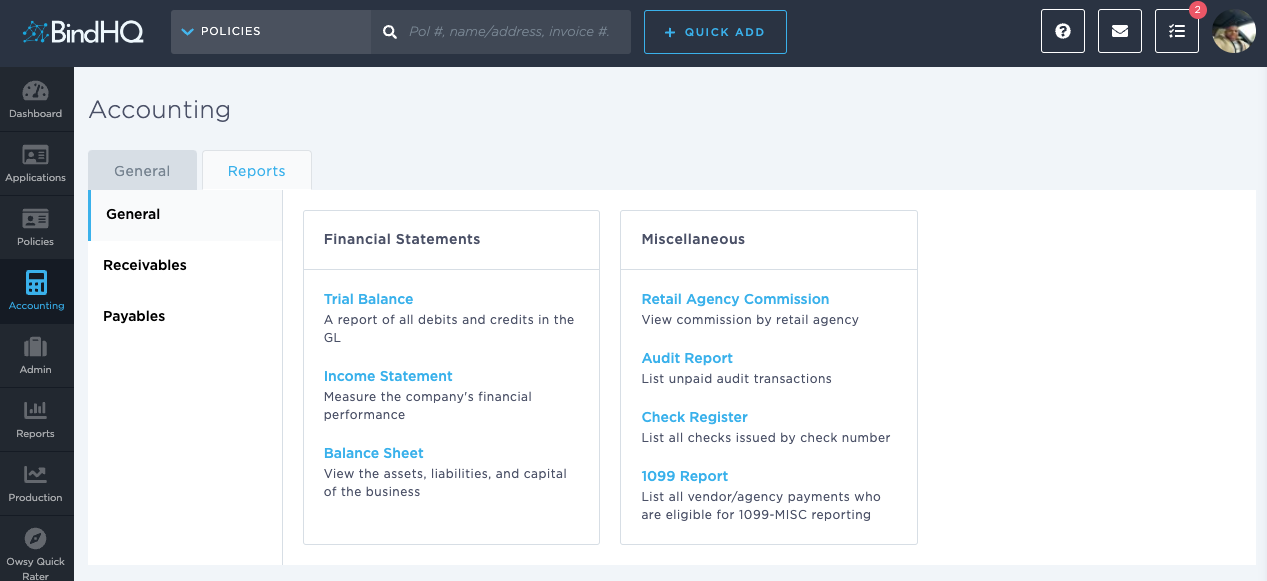Open the Admin briefcase icon
This screenshot has height=581, width=1267.
[x=36, y=348]
